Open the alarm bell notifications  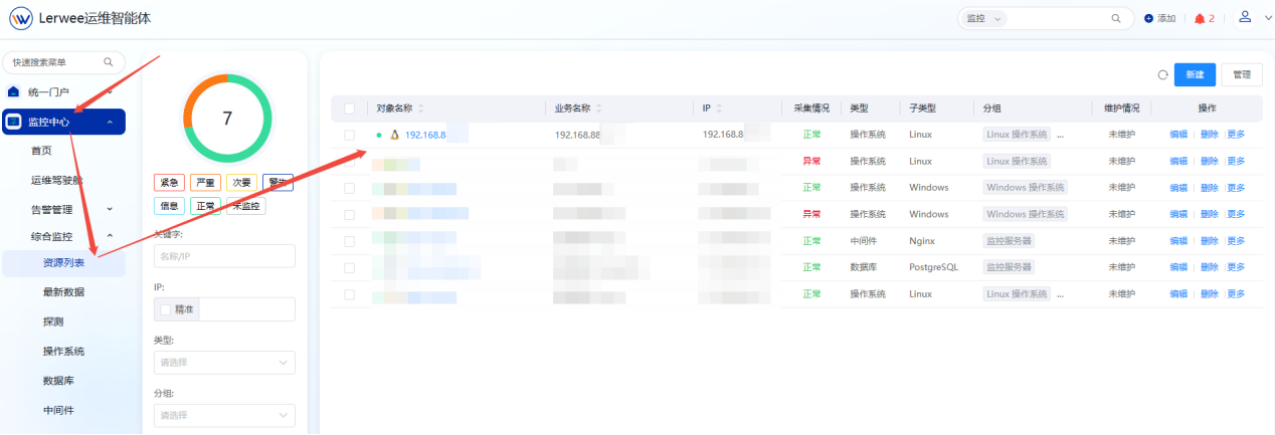pyautogui.click(x=1199, y=19)
